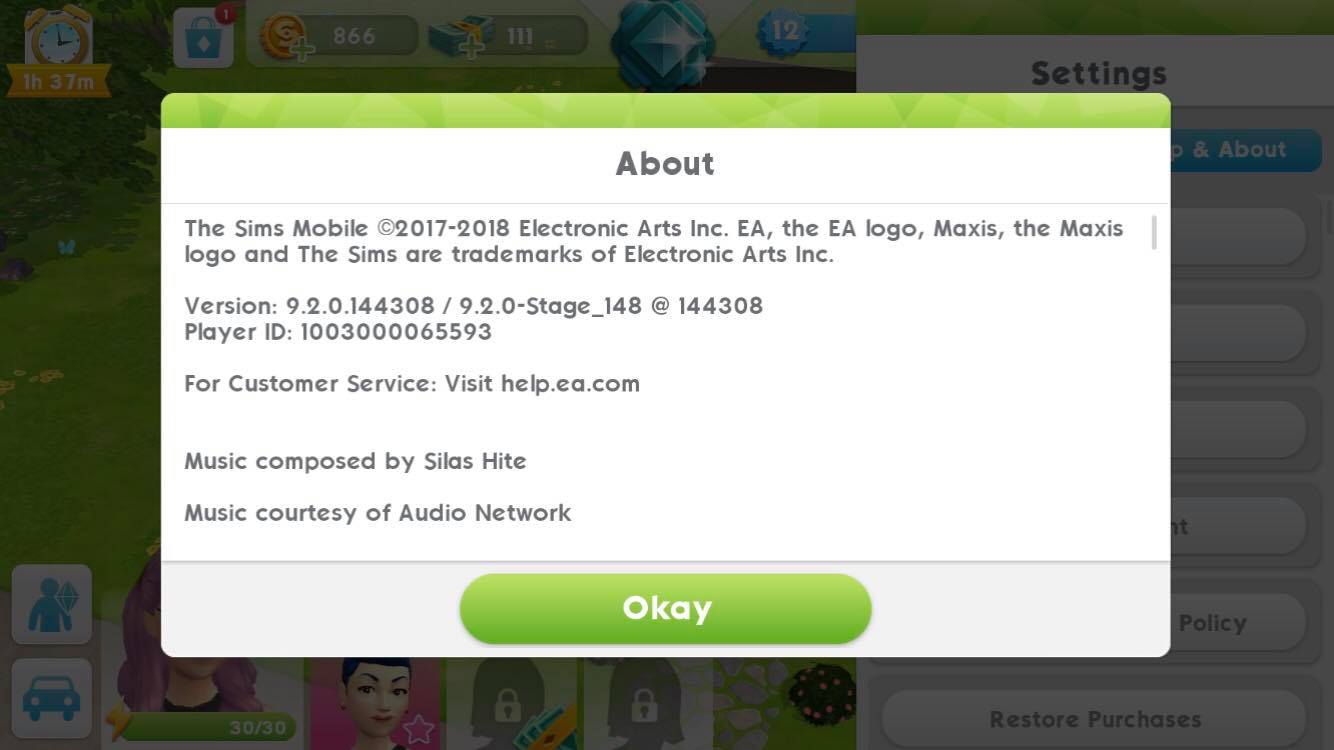Tap the second locked Sim slot
1334x750 pixels.
[x=644, y=700]
